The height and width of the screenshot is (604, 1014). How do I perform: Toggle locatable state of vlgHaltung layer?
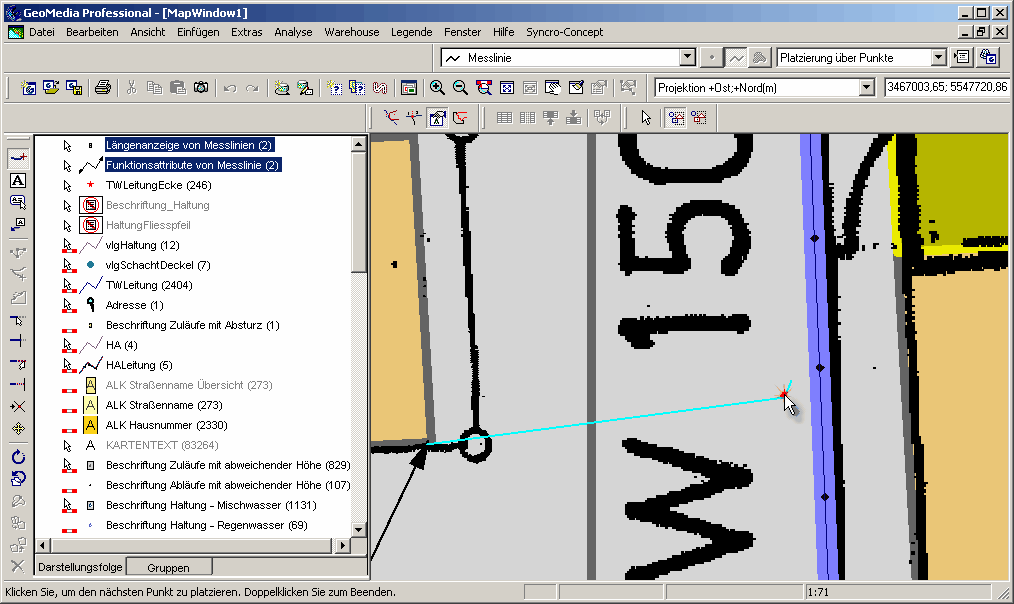click(68, 245)
